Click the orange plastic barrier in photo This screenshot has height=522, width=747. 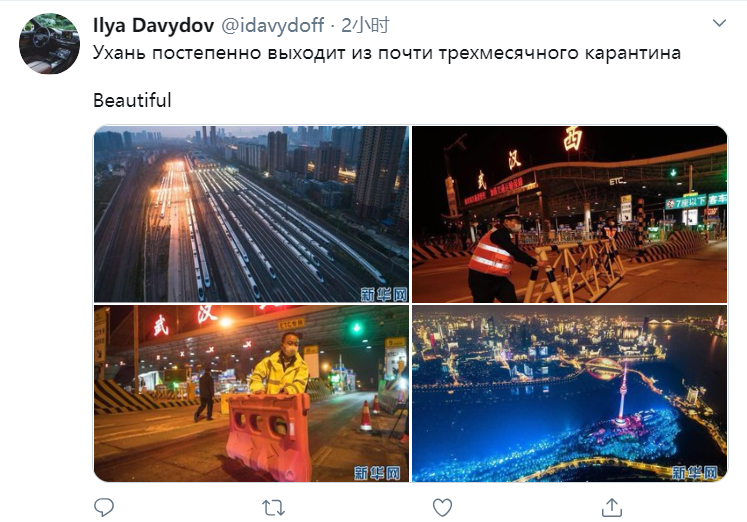click(x=269, y=435)
